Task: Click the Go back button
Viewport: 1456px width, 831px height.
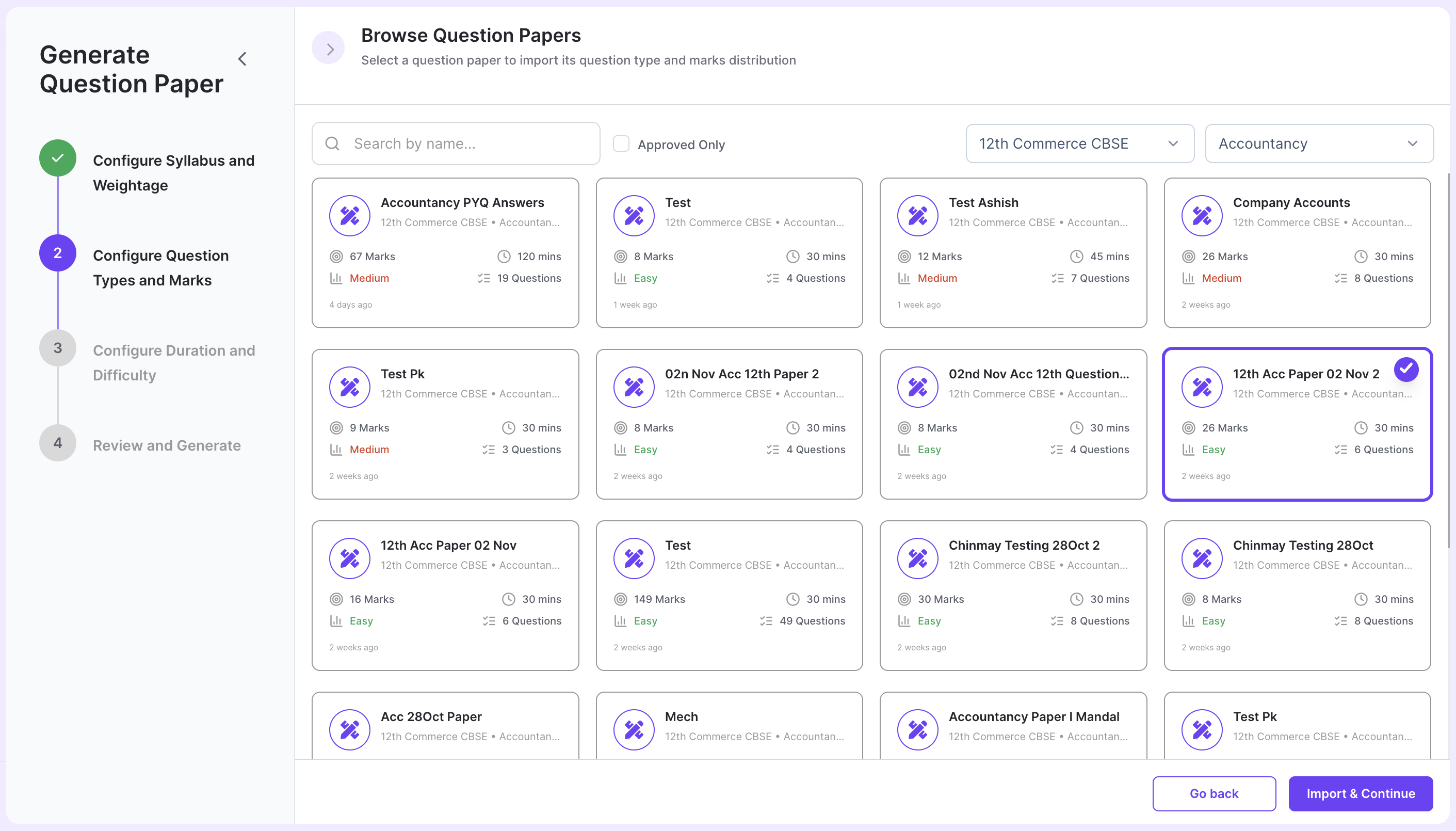Action: point(1214,793)
